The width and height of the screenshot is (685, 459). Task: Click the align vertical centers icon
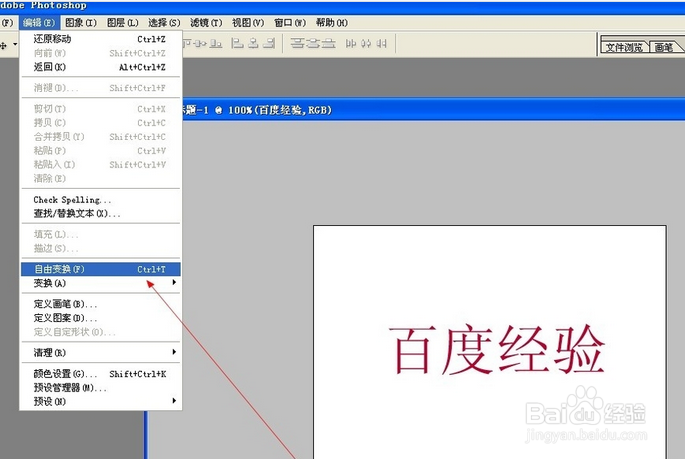(200, 43)
